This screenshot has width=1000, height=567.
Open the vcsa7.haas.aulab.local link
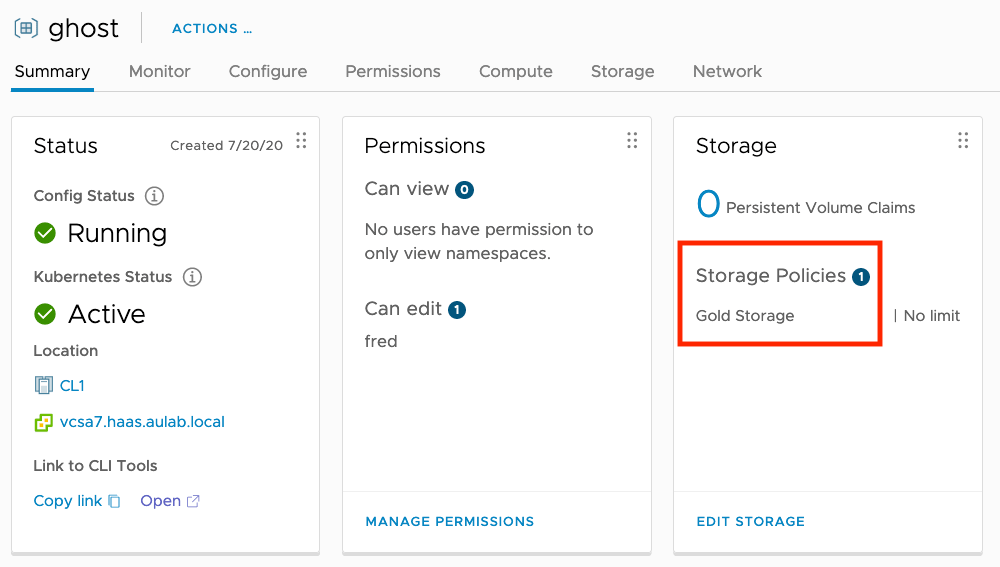pos(142,422)
